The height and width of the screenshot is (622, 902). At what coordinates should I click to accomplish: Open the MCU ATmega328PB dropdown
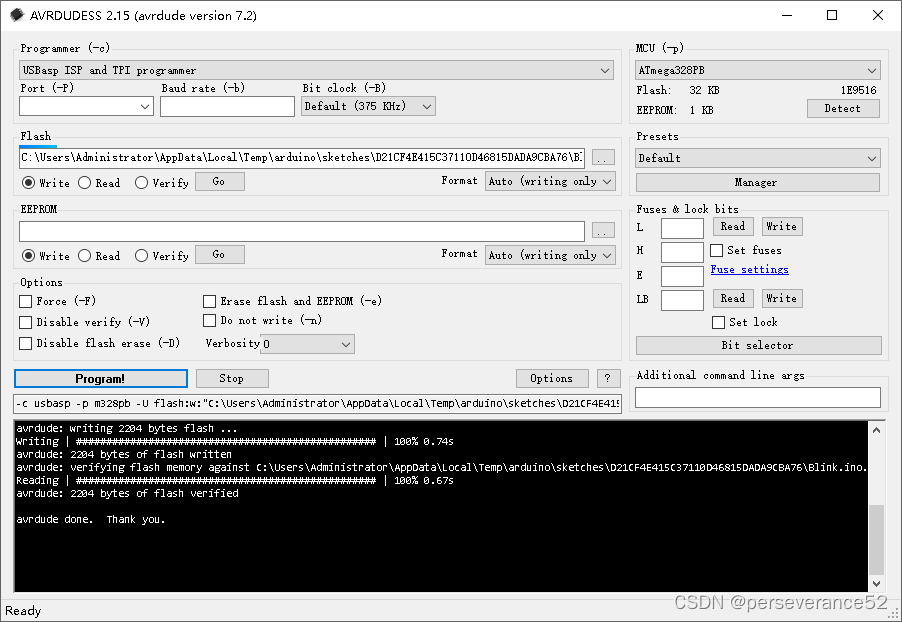tap(758, 70)
